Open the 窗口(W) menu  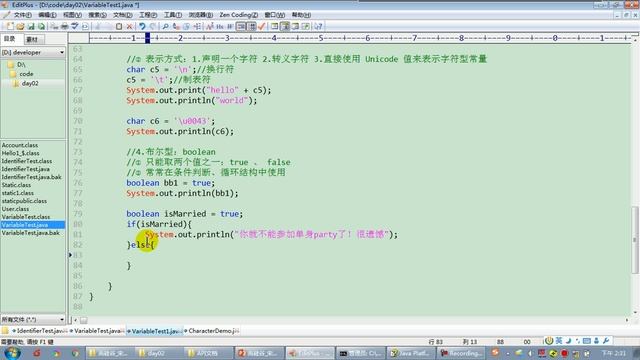274,15
